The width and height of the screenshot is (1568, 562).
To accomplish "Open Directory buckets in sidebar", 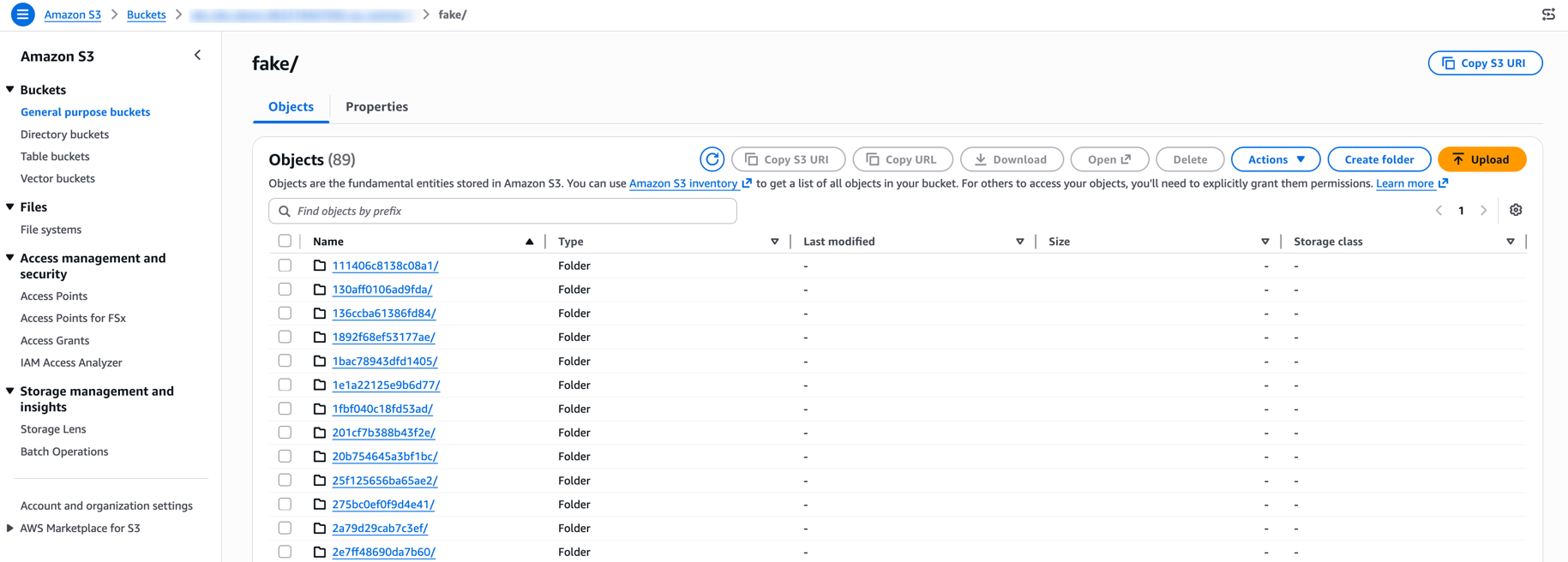I will tap(64, 135).
